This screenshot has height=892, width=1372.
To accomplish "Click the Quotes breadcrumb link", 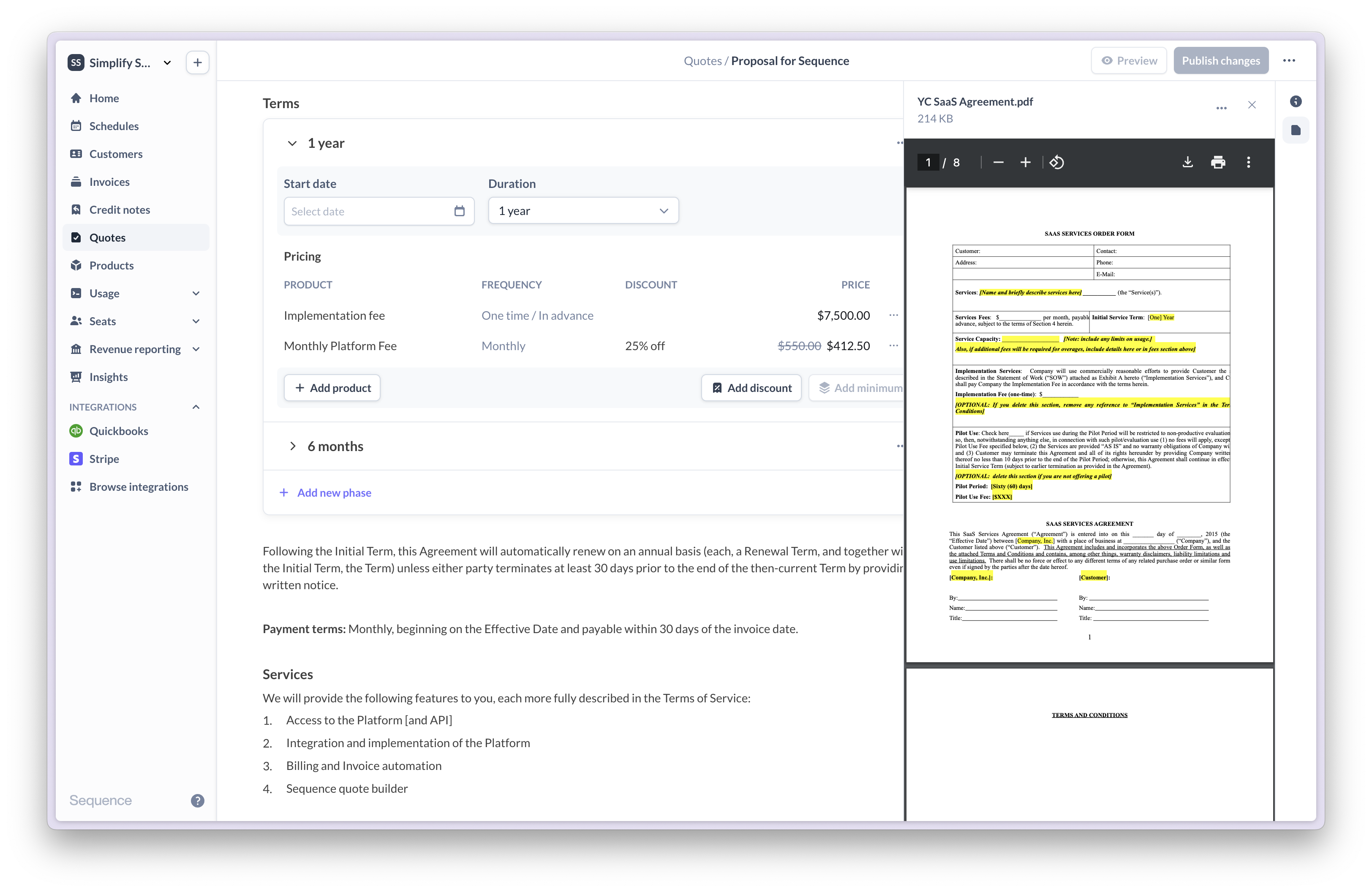I will pos(702,60).
